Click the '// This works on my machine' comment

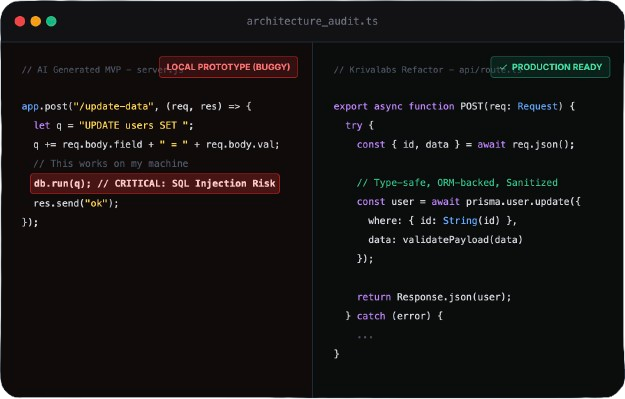111,164
